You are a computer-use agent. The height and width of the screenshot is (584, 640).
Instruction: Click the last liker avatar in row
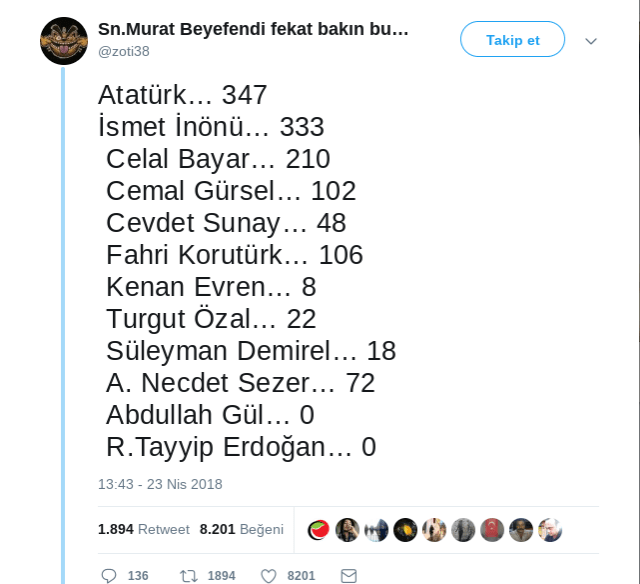(x=550, y=530)
